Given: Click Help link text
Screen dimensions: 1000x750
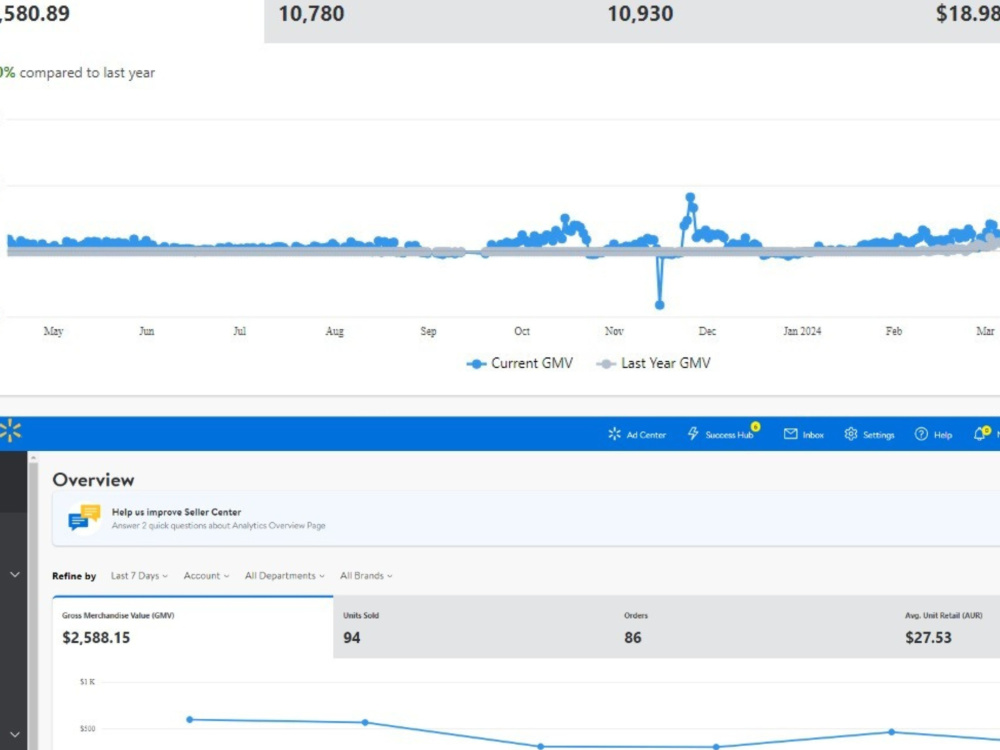Looking at the screenshot, I should click(943, 435).
